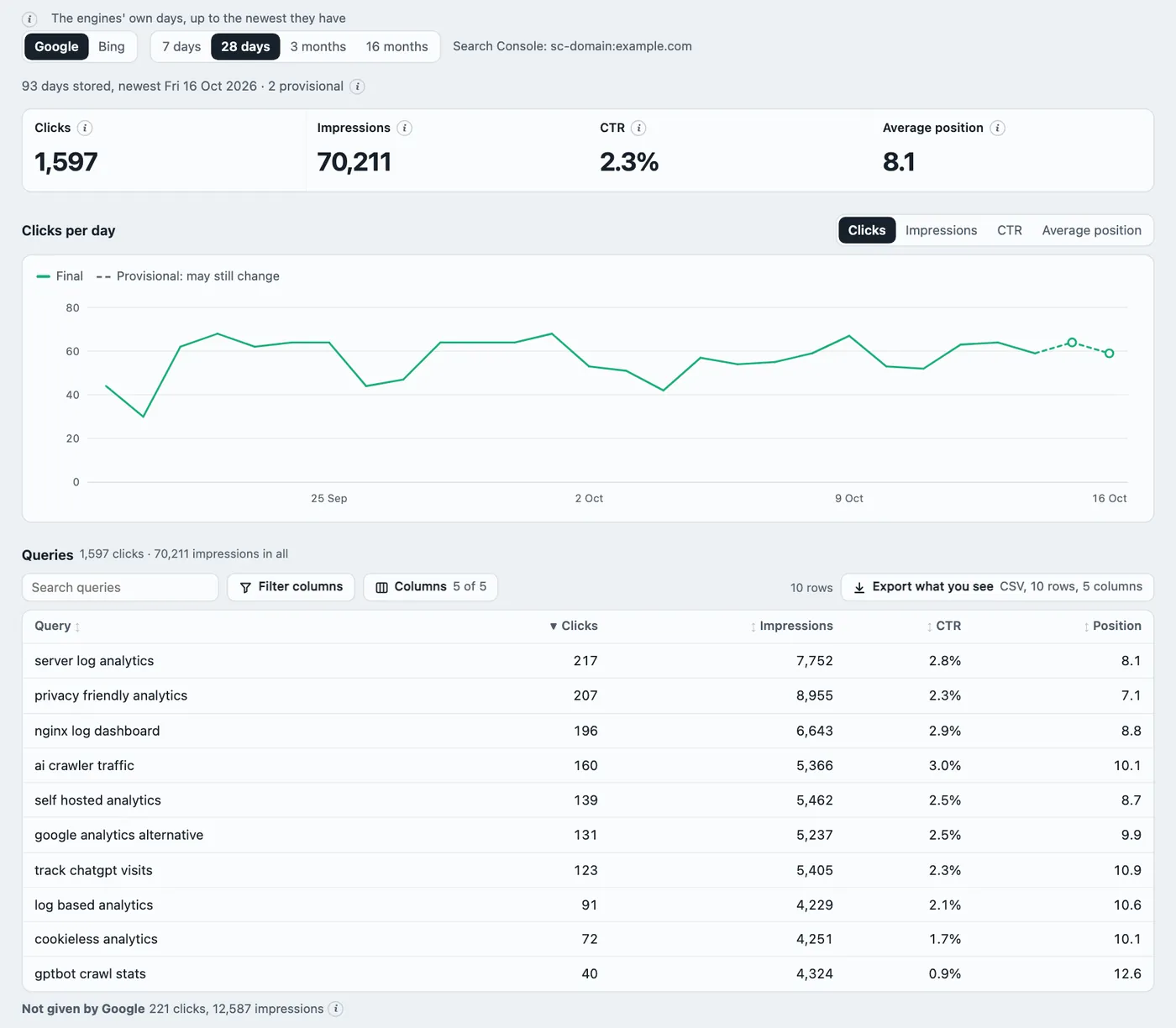Screen dimensions: 1176x1028
Task: Click inside the Search queries field
Action: click(x=120, y=587)
